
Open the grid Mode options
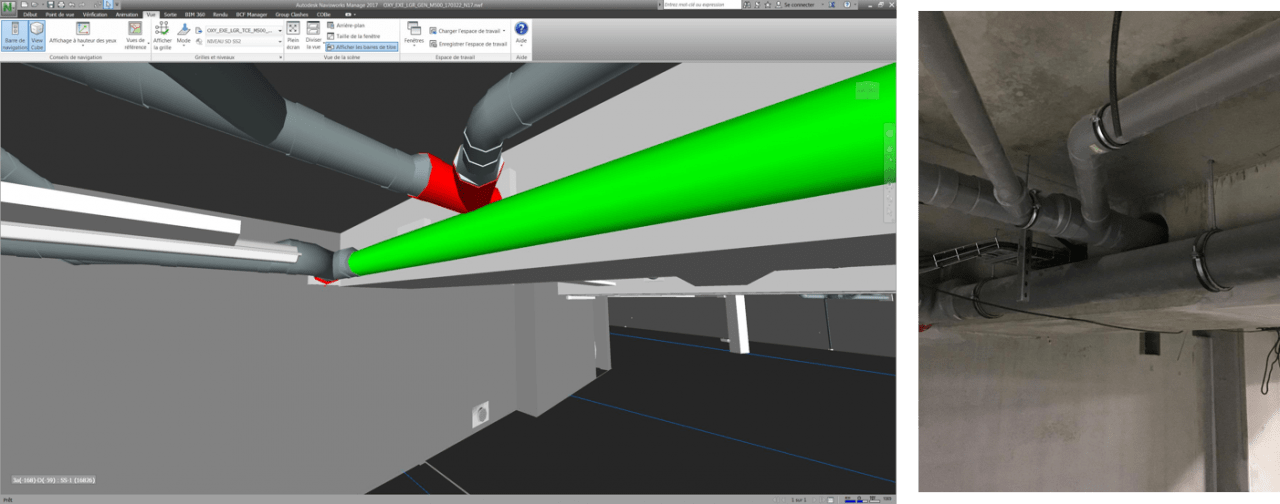point(184,36)
